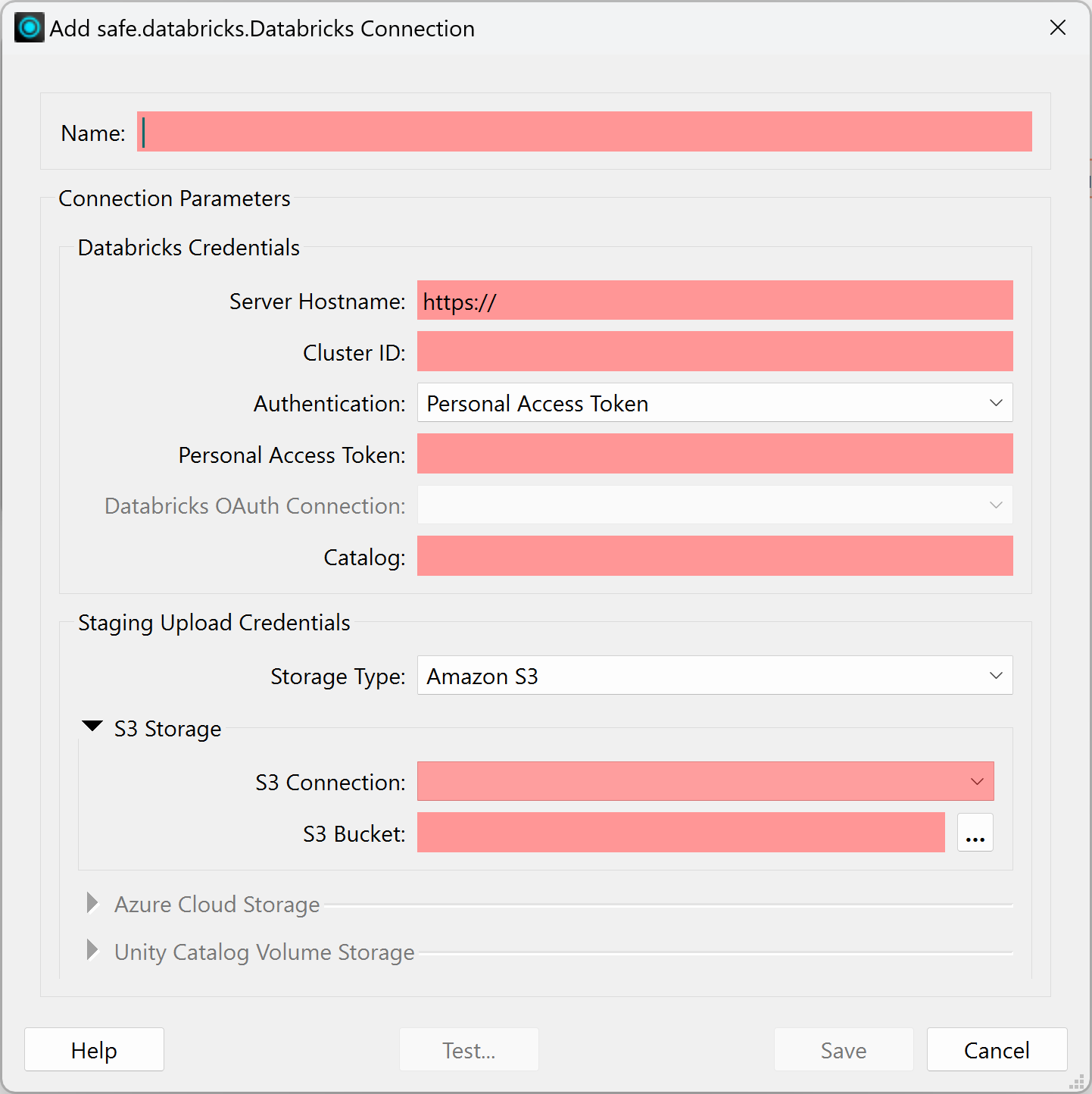The width and height of the screenshot is (1092, 1094).
Task: Cancel the Databricks connection dialog
Action: [997, 1050]
